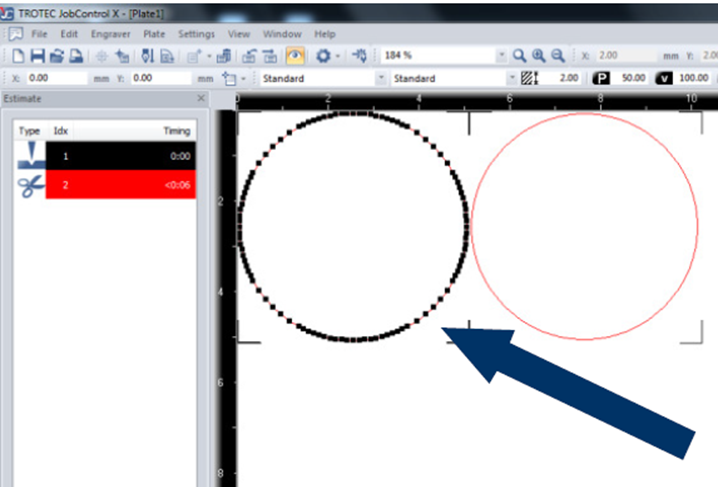Click the power P value field
This screenshot has width=719, height=487.
click(632, 78)
